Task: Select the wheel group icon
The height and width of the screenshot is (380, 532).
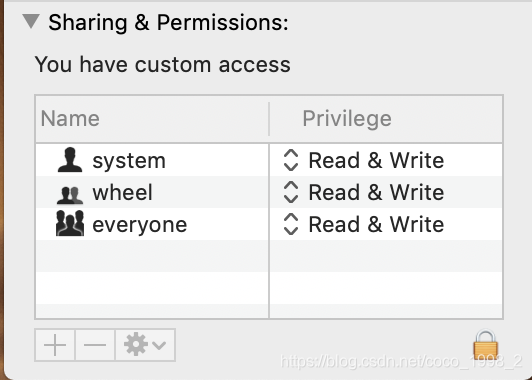Action: [70, 195]
